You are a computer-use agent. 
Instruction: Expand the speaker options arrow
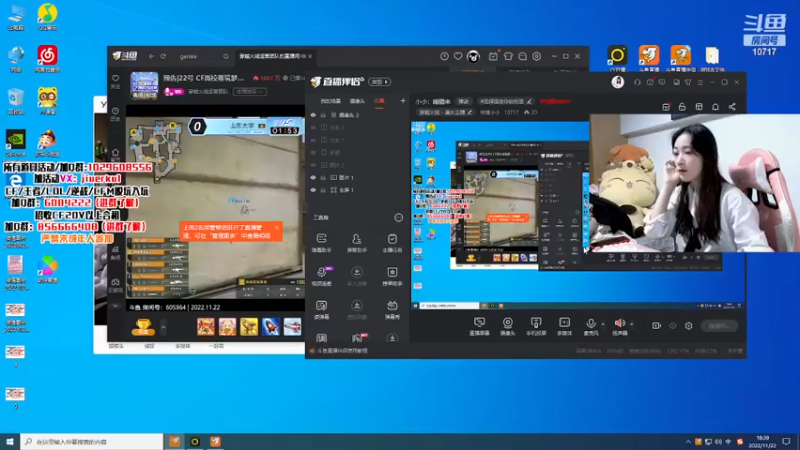pos(632,324)
